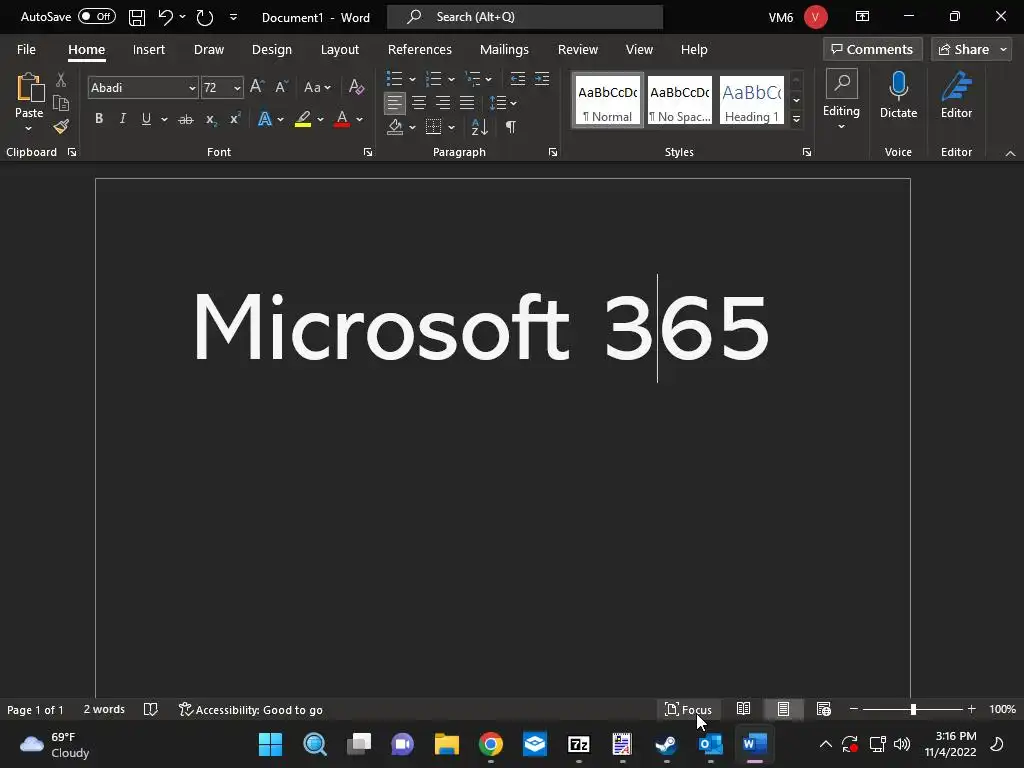Toggle show paragraph marks

tap(511, 127)
